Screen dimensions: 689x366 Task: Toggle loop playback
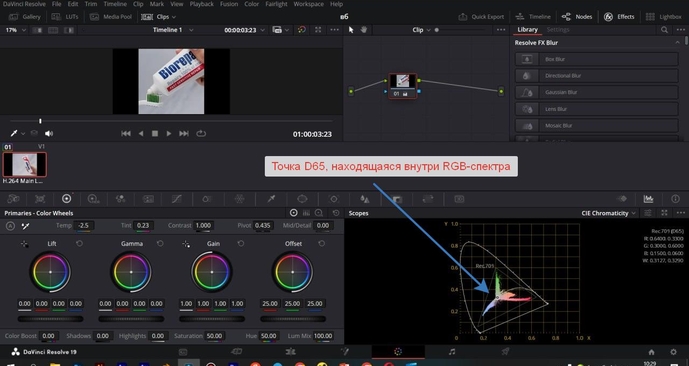201,134
